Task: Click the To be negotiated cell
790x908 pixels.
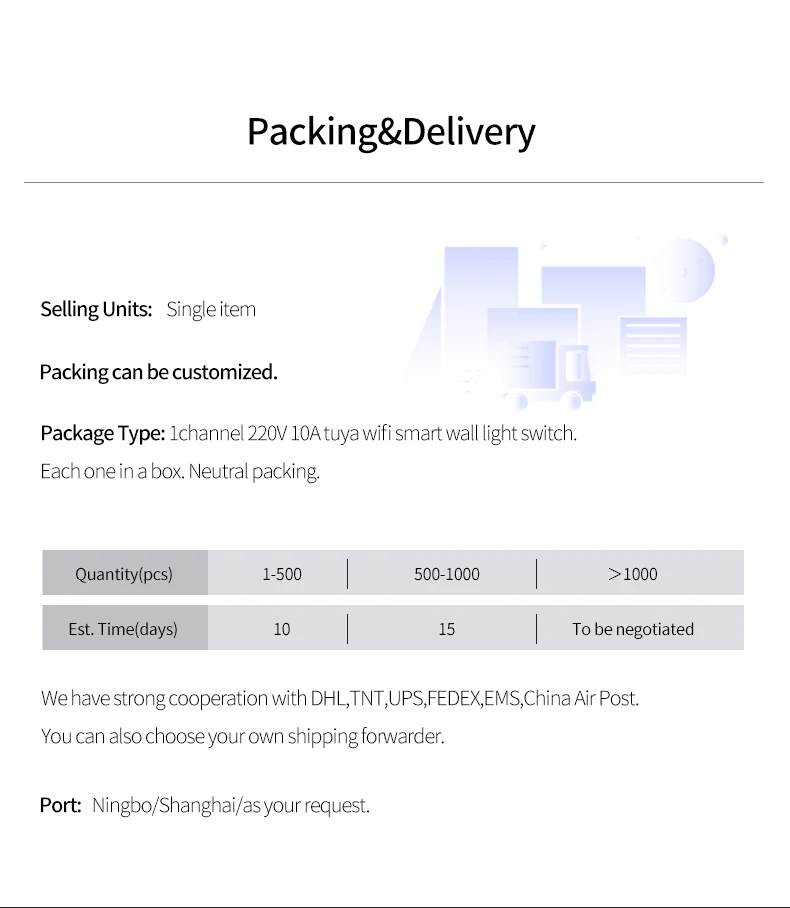Action: (633, 629)
